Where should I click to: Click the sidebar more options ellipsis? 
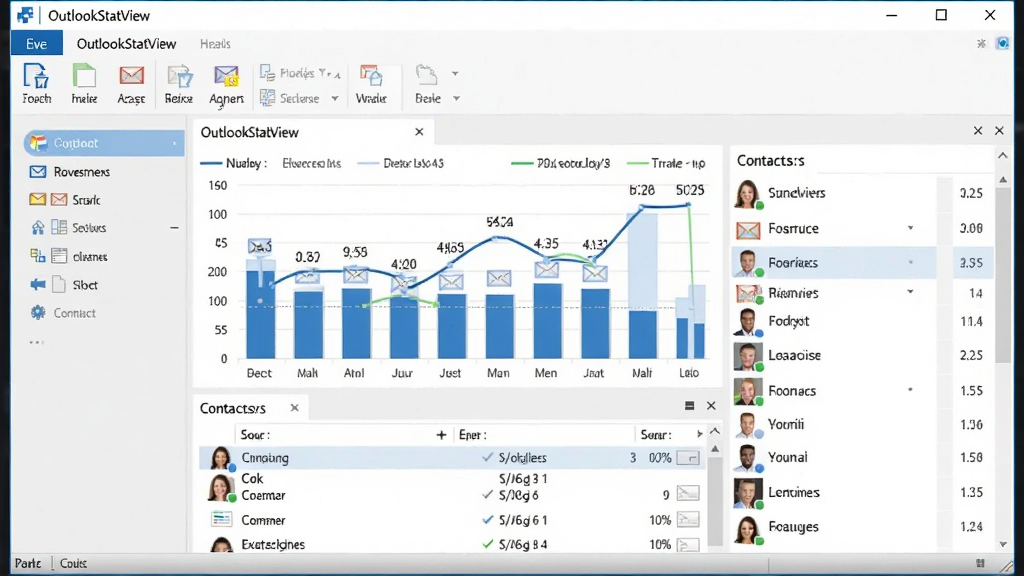click(37, 342)
